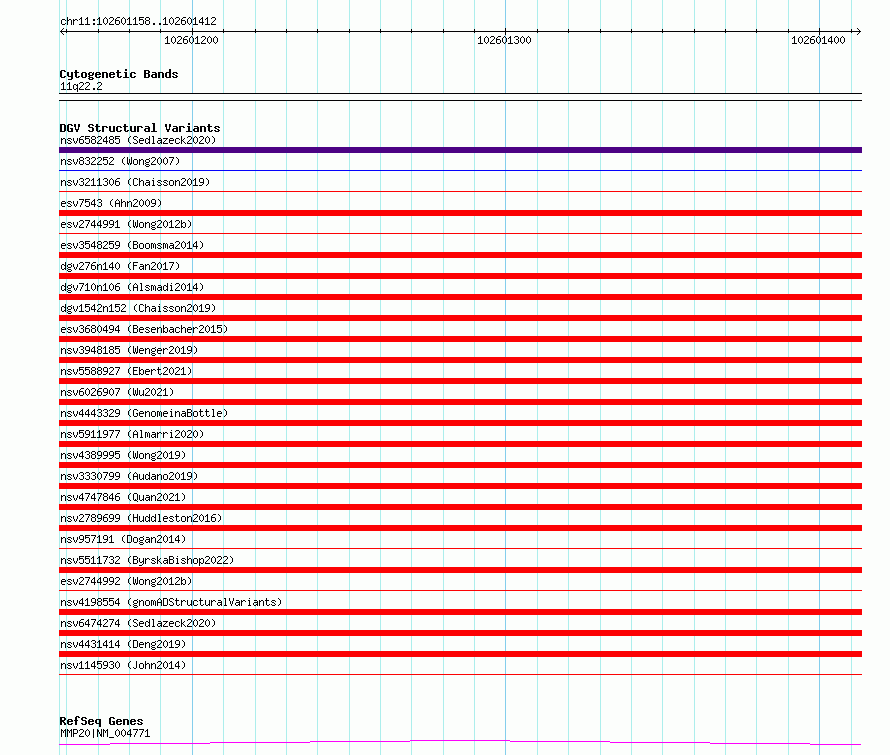The width and height of the screenshot is (890, 755).
Task: Open variant nsv1145930 (John2014)
Action: coord(123,665)
